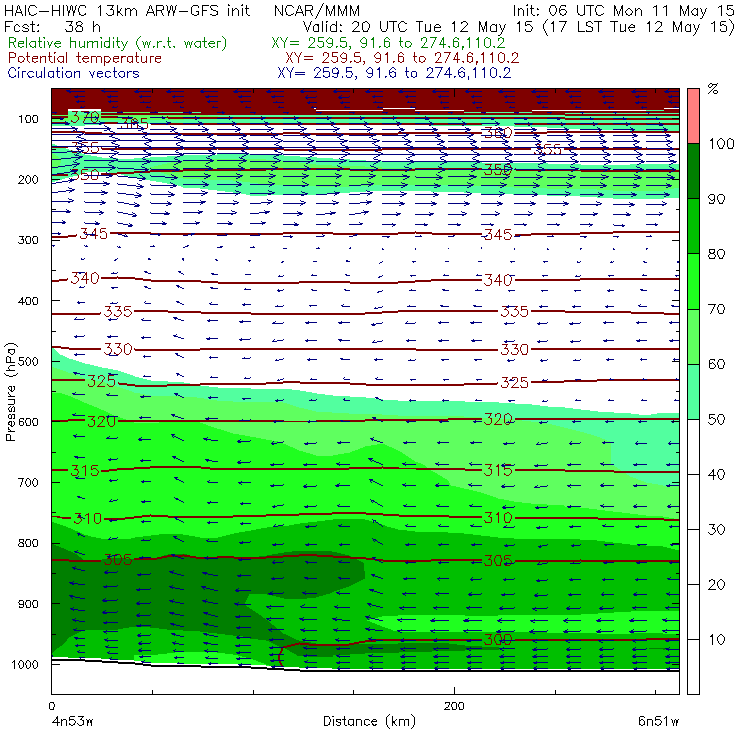Click the white 40-50% colorbar segment
Screen dimensions: 740x740
point(693,446)
